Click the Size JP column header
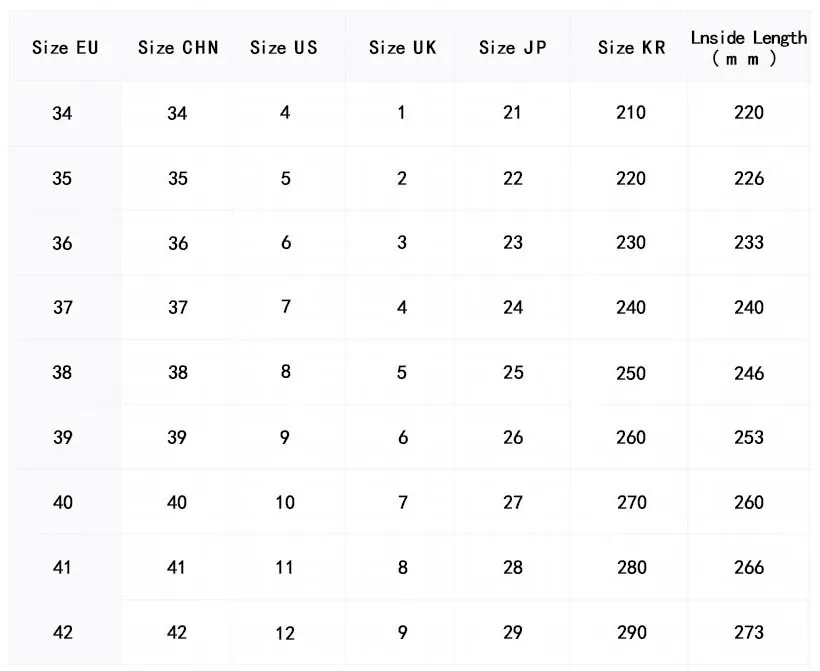 click(513, 48)
